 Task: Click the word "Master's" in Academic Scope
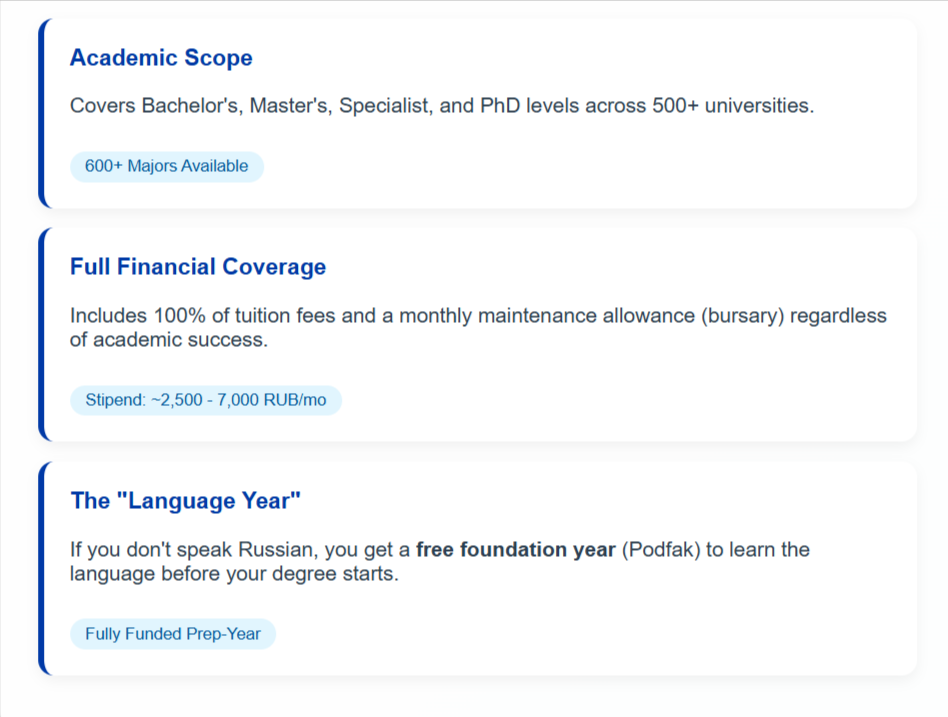point(290,105)
